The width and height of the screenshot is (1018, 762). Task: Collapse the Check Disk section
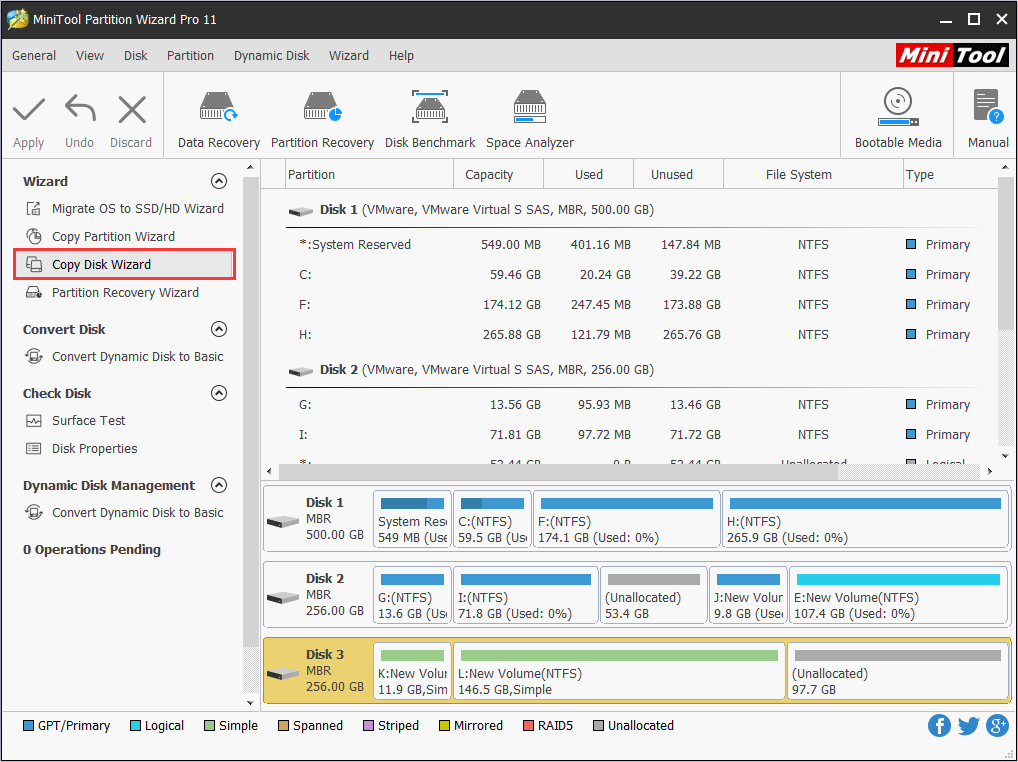[218, 393]
